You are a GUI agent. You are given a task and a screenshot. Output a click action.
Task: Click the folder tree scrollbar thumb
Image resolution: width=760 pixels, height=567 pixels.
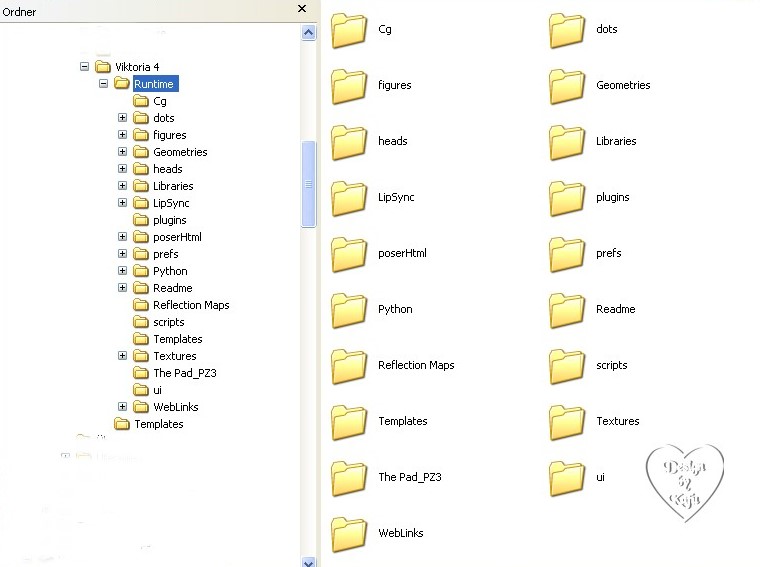(308, 184)
